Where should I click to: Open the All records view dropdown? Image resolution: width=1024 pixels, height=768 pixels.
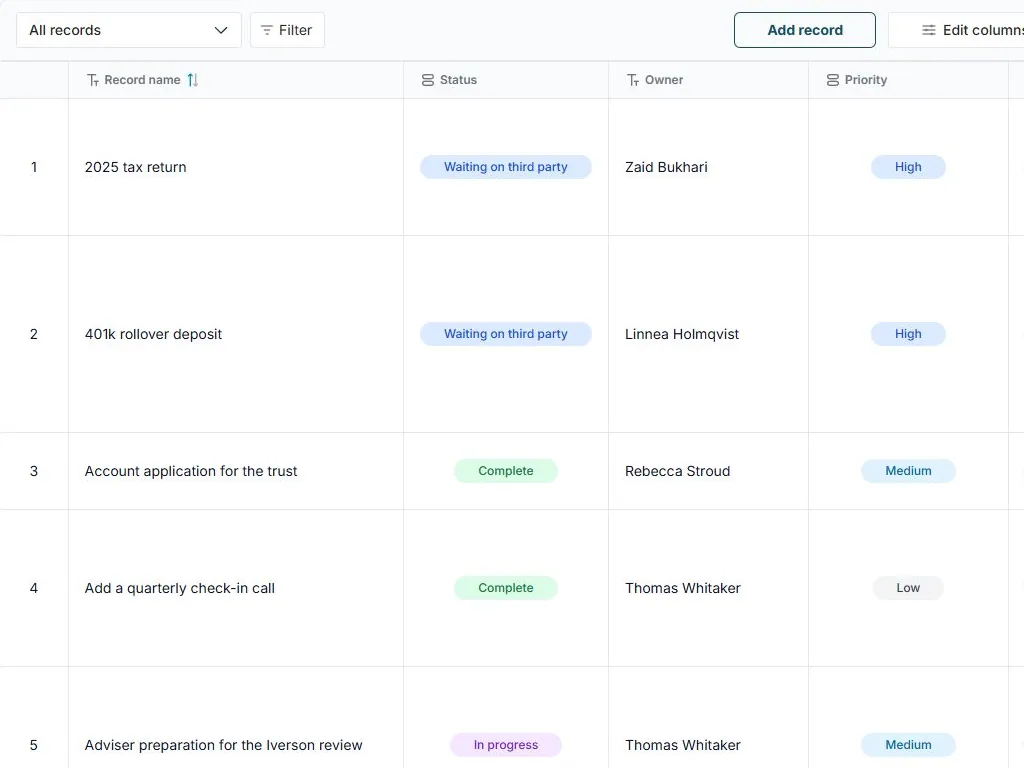(129, 30)
